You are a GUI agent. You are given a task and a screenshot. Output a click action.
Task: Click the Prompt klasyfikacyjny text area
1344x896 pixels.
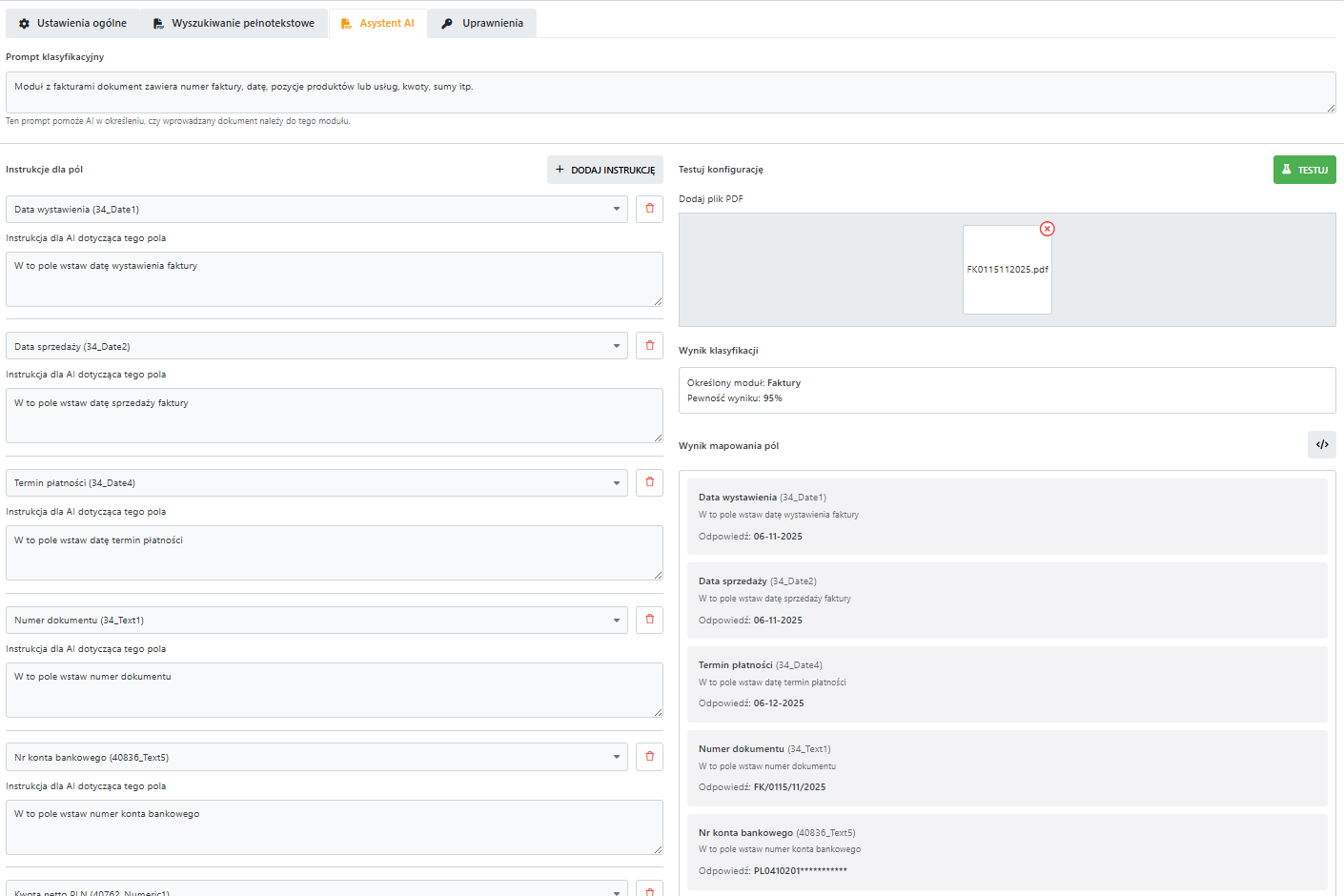tap(670, 92)
